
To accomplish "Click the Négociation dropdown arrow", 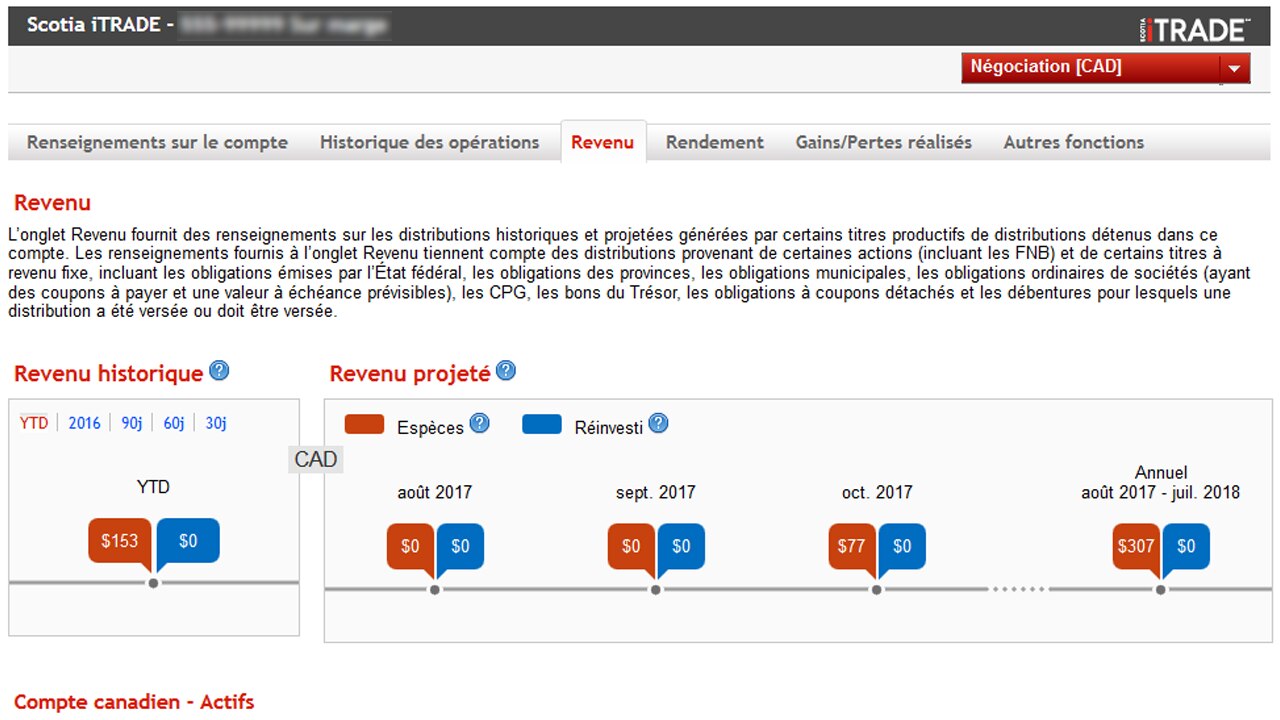I will [x=1234, y=68].
